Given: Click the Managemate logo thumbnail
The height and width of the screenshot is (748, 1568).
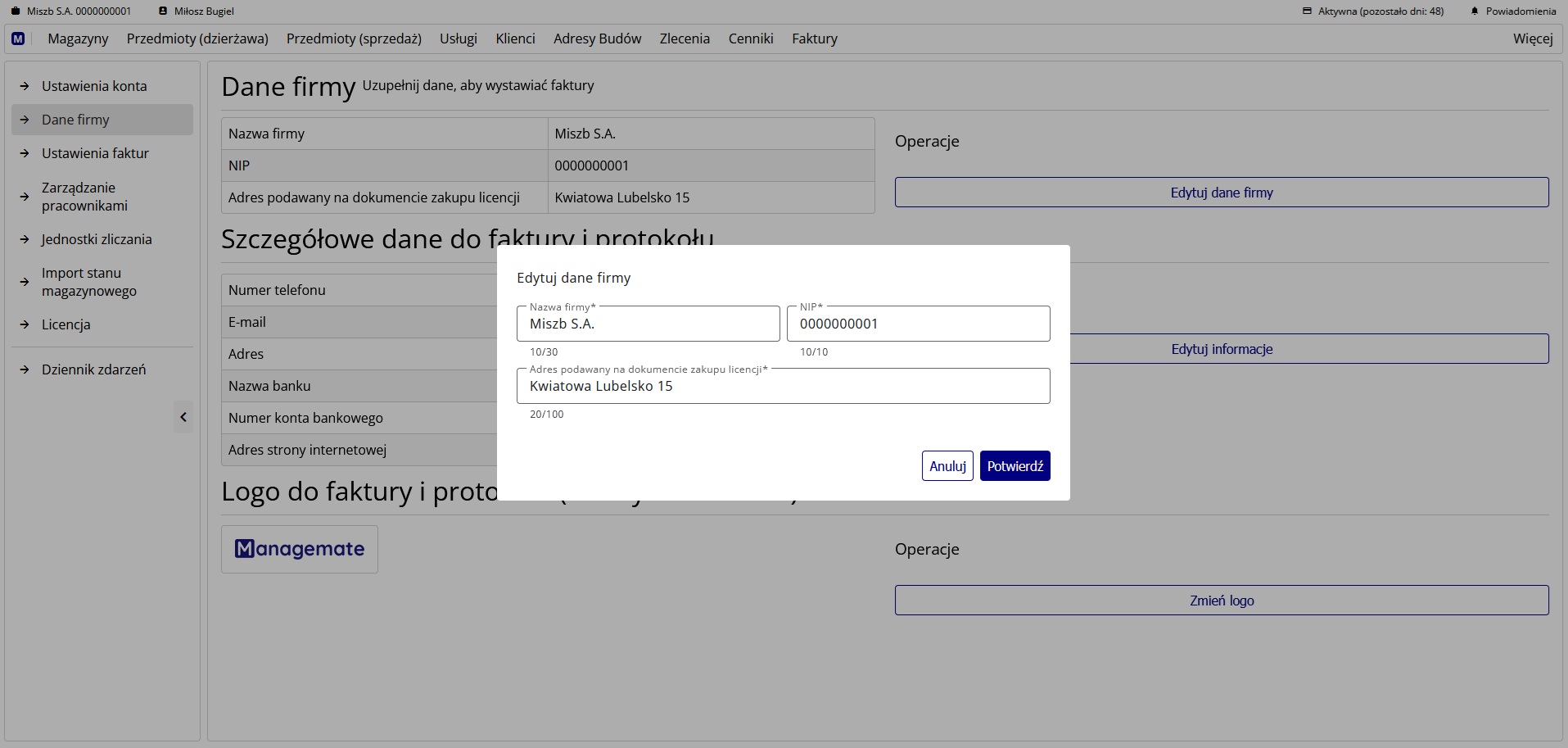Looking at the screenshot, I should tap(300, 549).
